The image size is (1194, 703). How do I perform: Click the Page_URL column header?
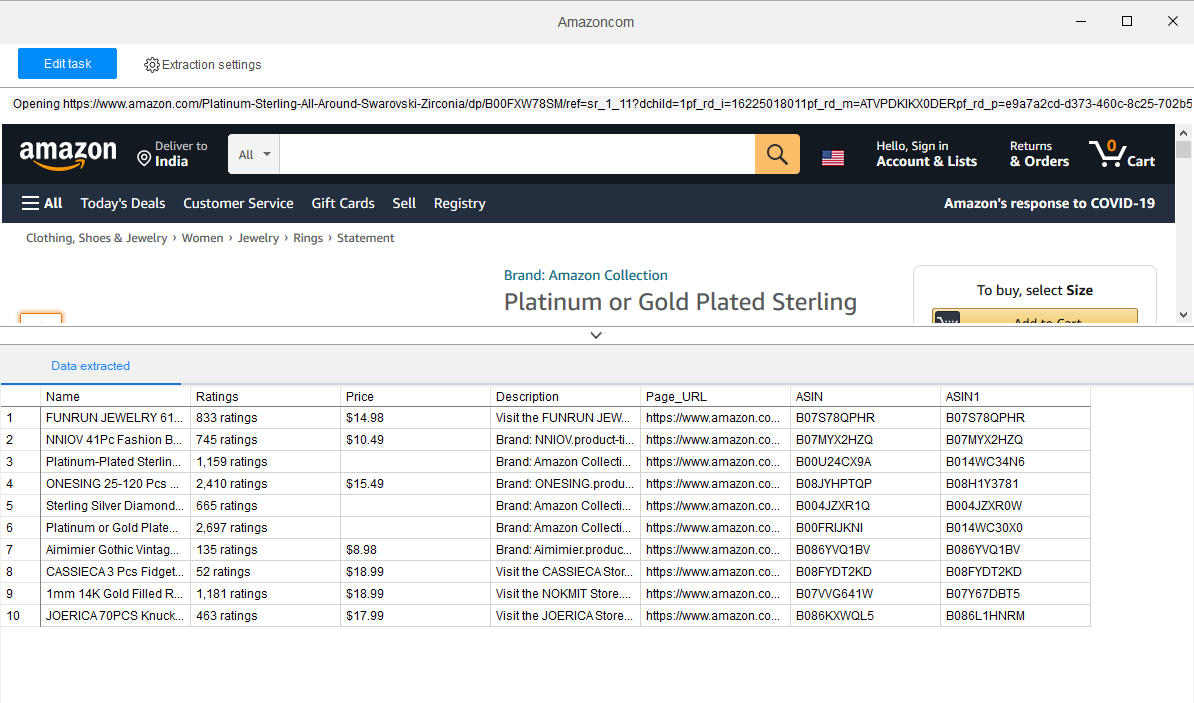pyautogui.click(x=715, y=396)
